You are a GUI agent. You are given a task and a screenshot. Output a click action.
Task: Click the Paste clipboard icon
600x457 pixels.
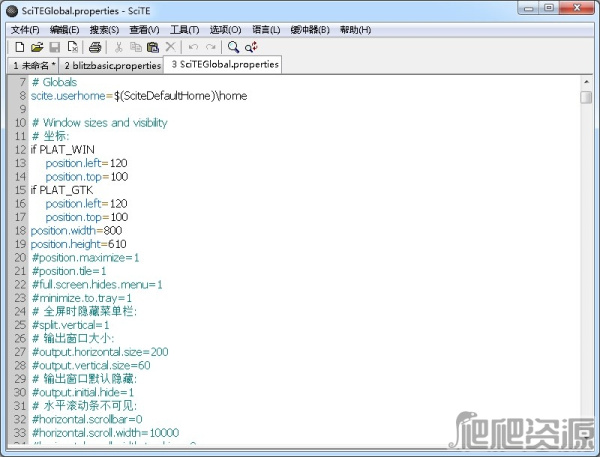pyautogui.click(x=153, y=47)
